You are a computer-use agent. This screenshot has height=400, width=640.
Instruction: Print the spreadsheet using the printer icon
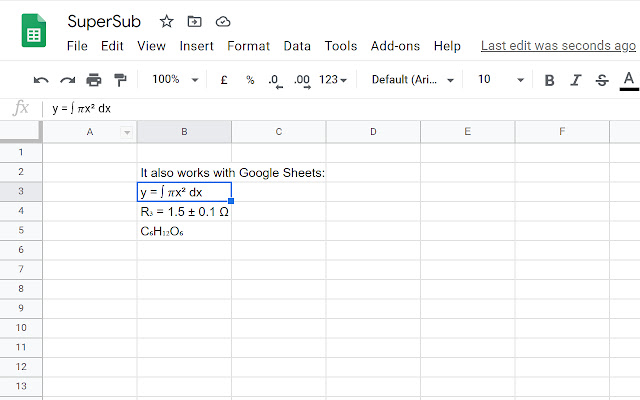click(x=94, y=80)
